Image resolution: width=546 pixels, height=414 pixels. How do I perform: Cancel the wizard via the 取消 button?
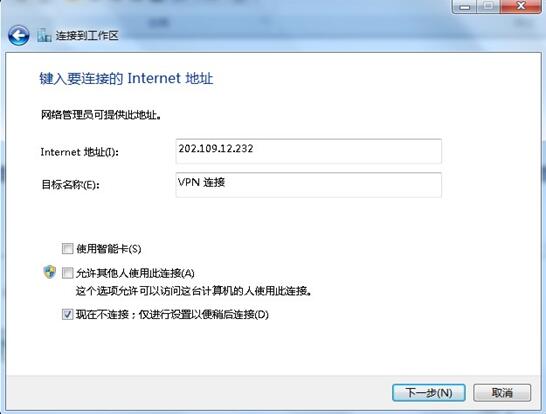[x=502, y=393]
